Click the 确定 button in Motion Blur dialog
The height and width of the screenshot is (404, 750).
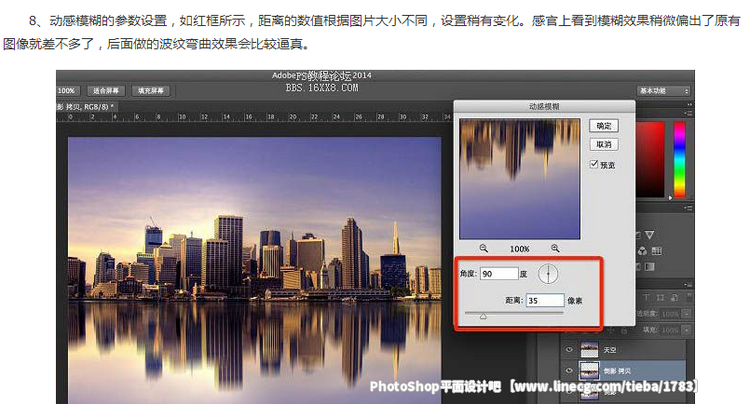click(604, 126)
